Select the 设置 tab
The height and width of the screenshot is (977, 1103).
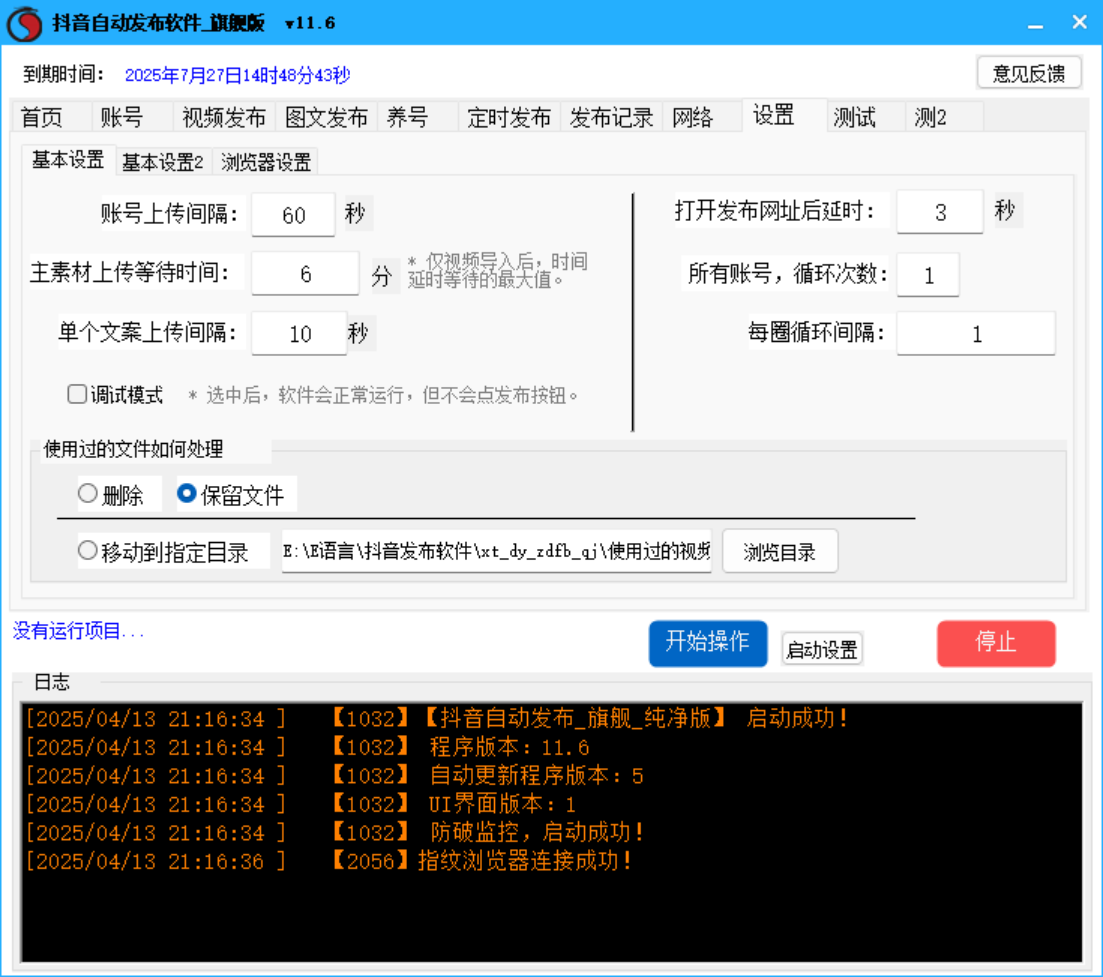pos(784,115)
